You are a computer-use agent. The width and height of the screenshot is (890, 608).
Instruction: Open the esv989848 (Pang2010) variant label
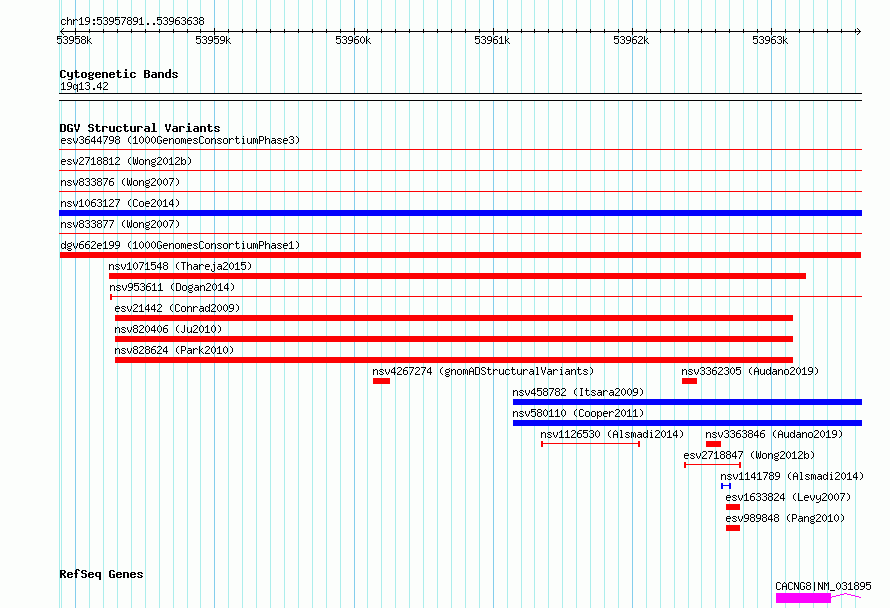(x=786, y=518)
